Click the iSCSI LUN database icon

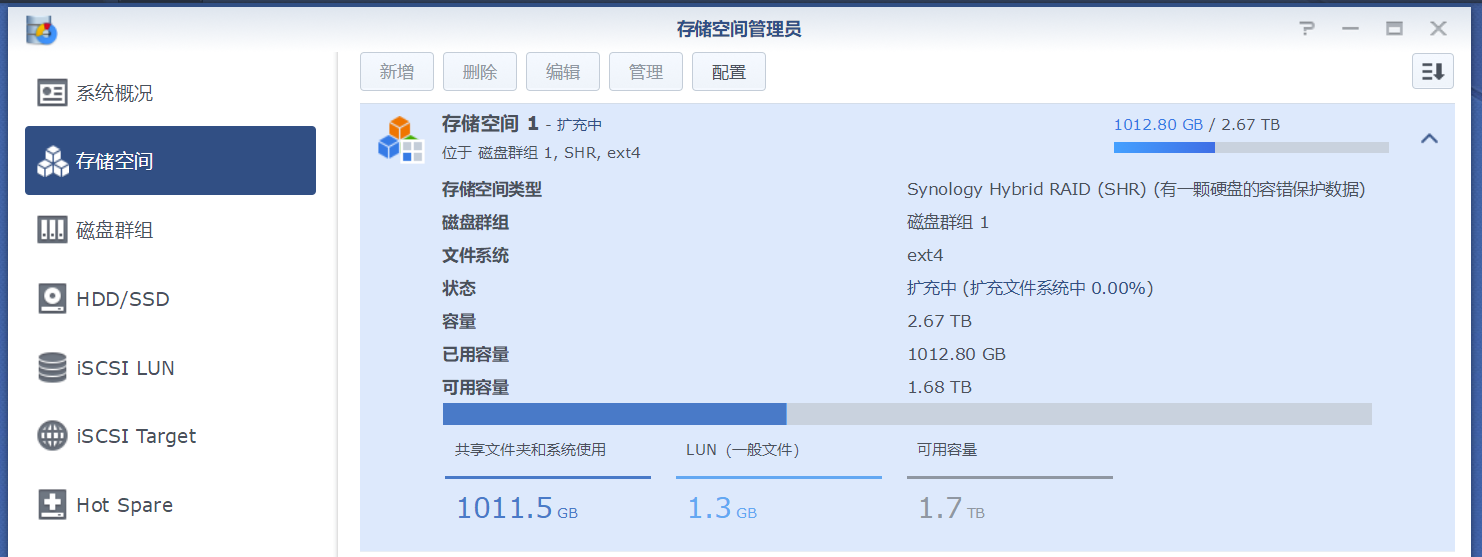tap(52, 367)
